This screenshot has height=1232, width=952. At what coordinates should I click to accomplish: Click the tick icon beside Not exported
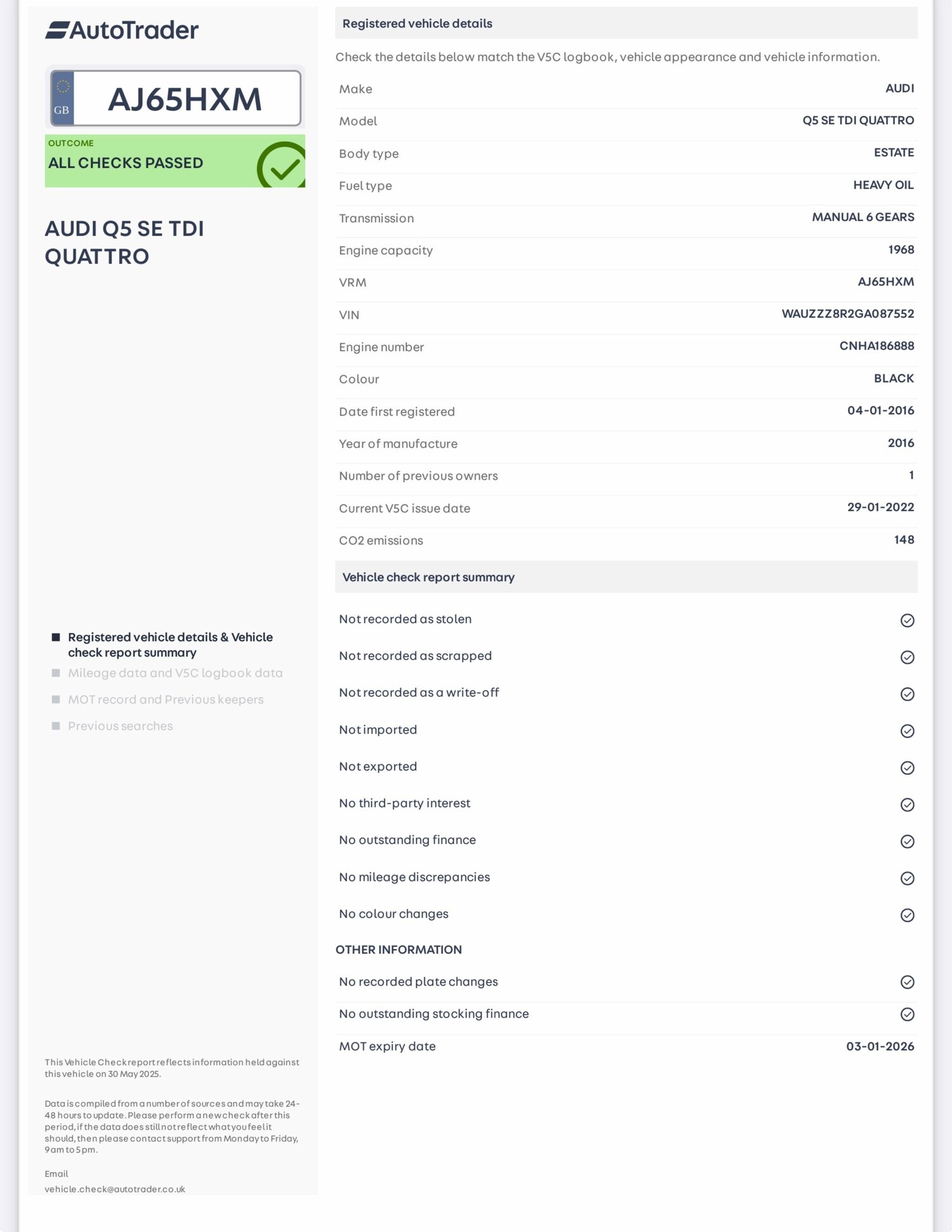pyautogui.click(x=907, y=767)
